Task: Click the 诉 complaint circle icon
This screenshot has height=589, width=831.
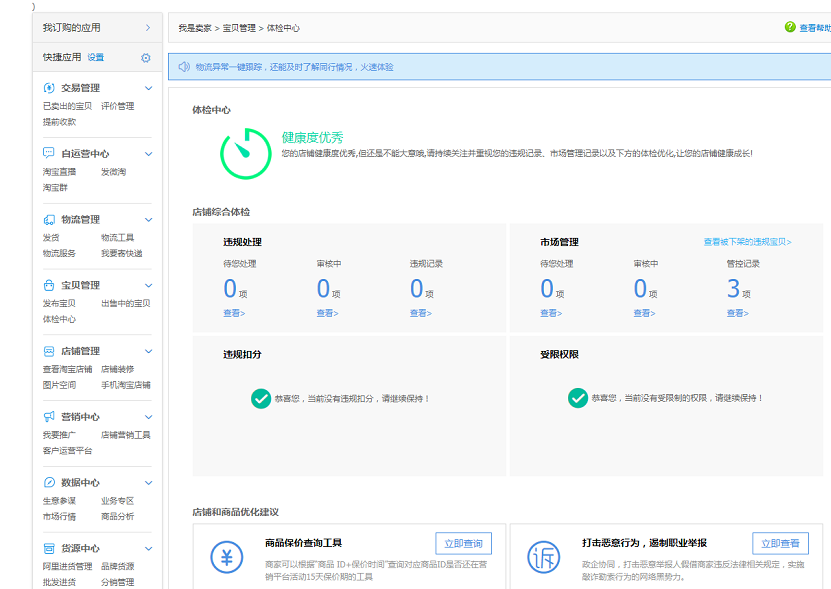Action: [x=544, y=557]
